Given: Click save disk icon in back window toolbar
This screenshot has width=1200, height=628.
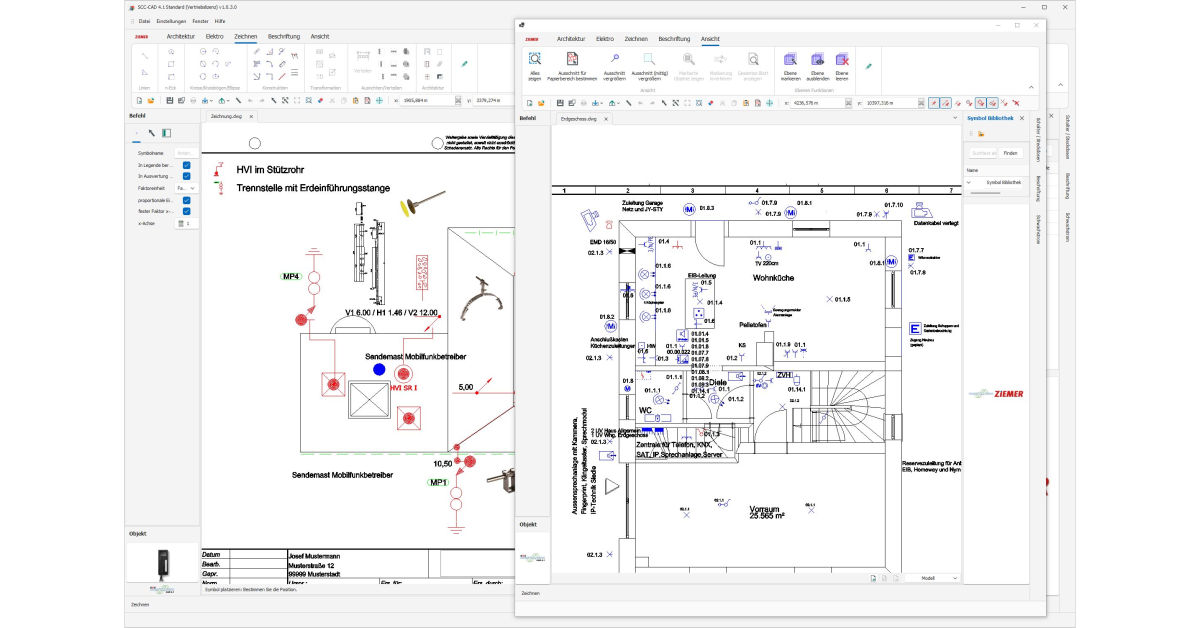Looking at the screenshot, I should pyautogui.click(x=170, y=100).
